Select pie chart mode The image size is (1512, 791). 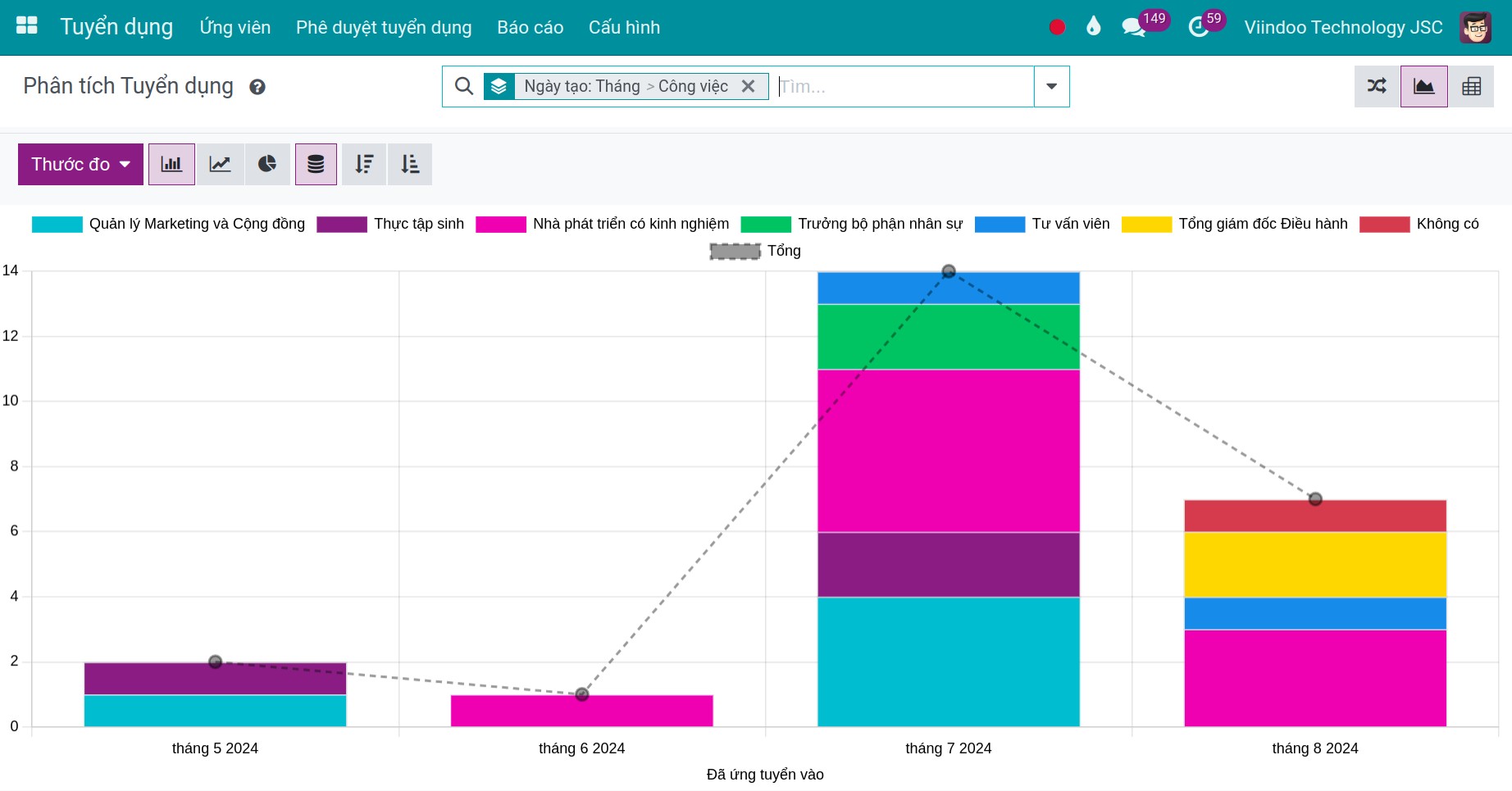267,164
